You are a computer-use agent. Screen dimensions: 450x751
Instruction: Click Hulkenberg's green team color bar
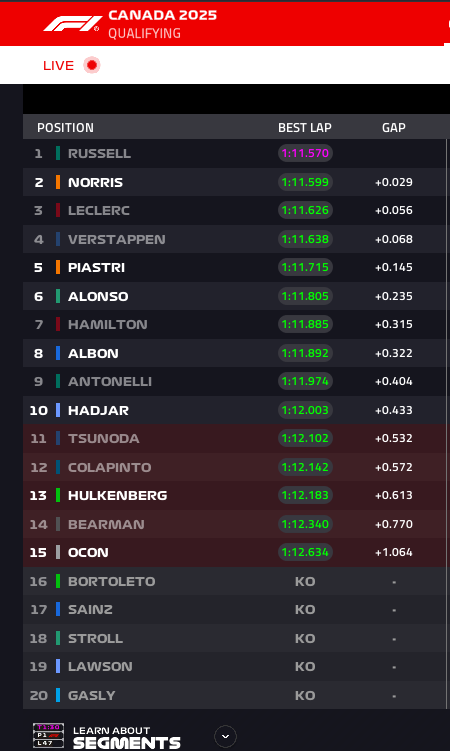click(x=58, y=495)
